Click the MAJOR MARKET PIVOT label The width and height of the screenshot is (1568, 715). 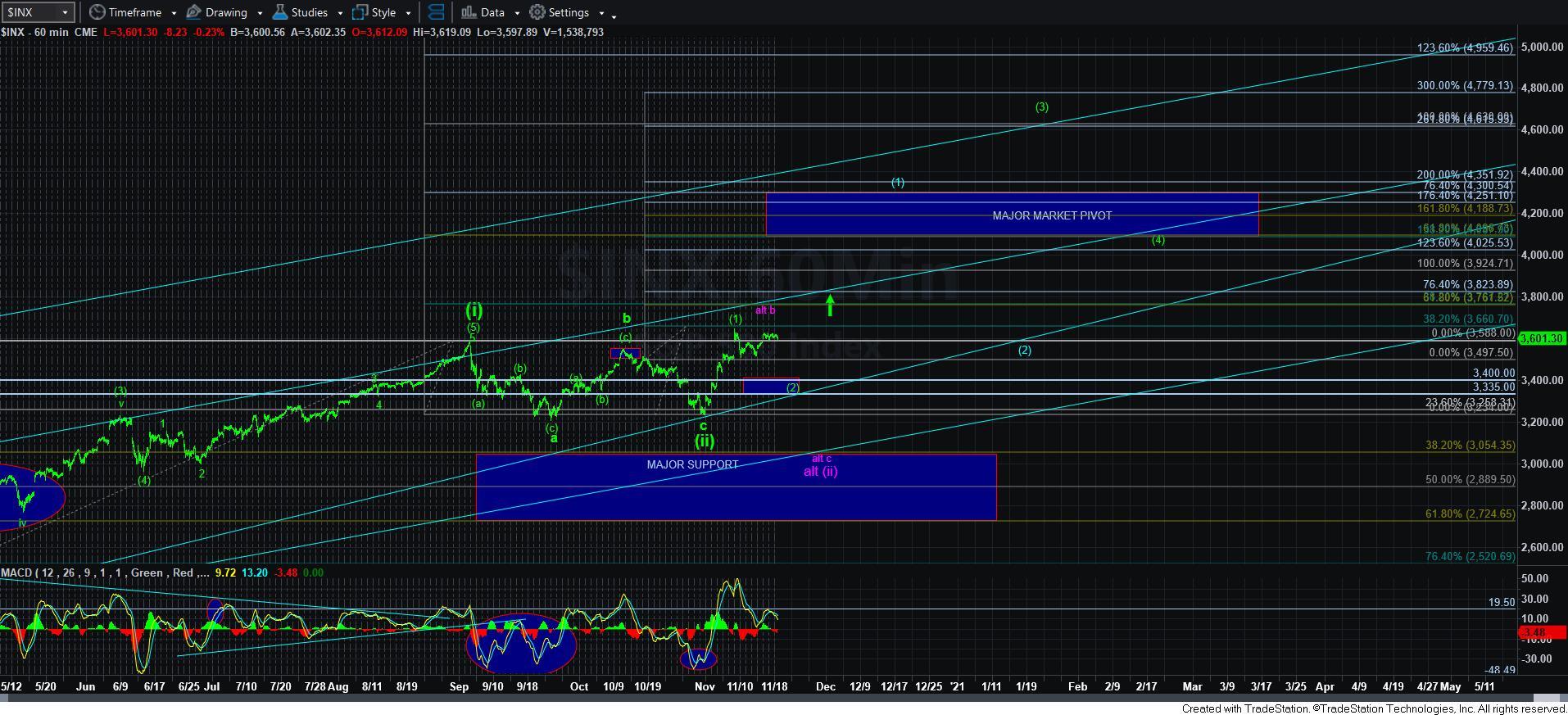click(1052, 215)
